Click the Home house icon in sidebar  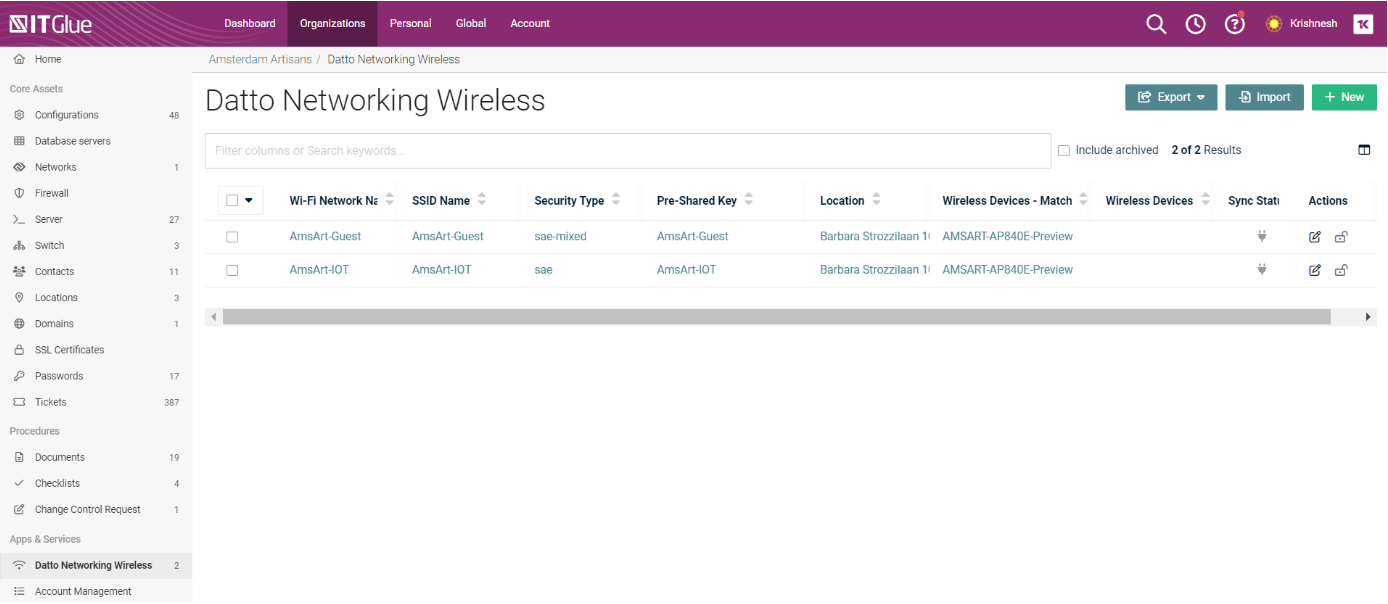coord(19,60)
